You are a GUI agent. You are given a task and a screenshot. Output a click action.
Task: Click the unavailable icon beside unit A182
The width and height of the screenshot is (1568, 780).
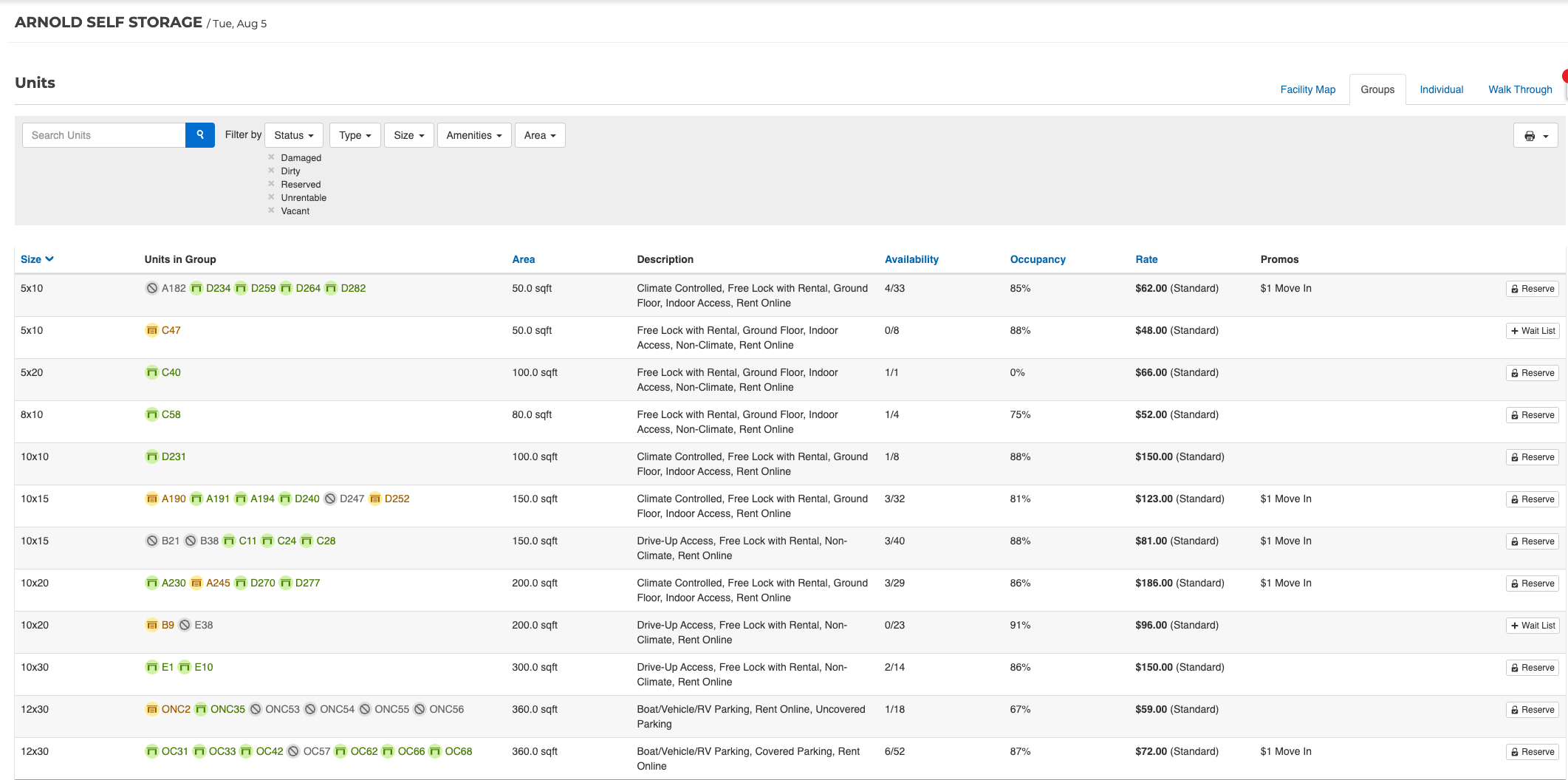(151, 288)
